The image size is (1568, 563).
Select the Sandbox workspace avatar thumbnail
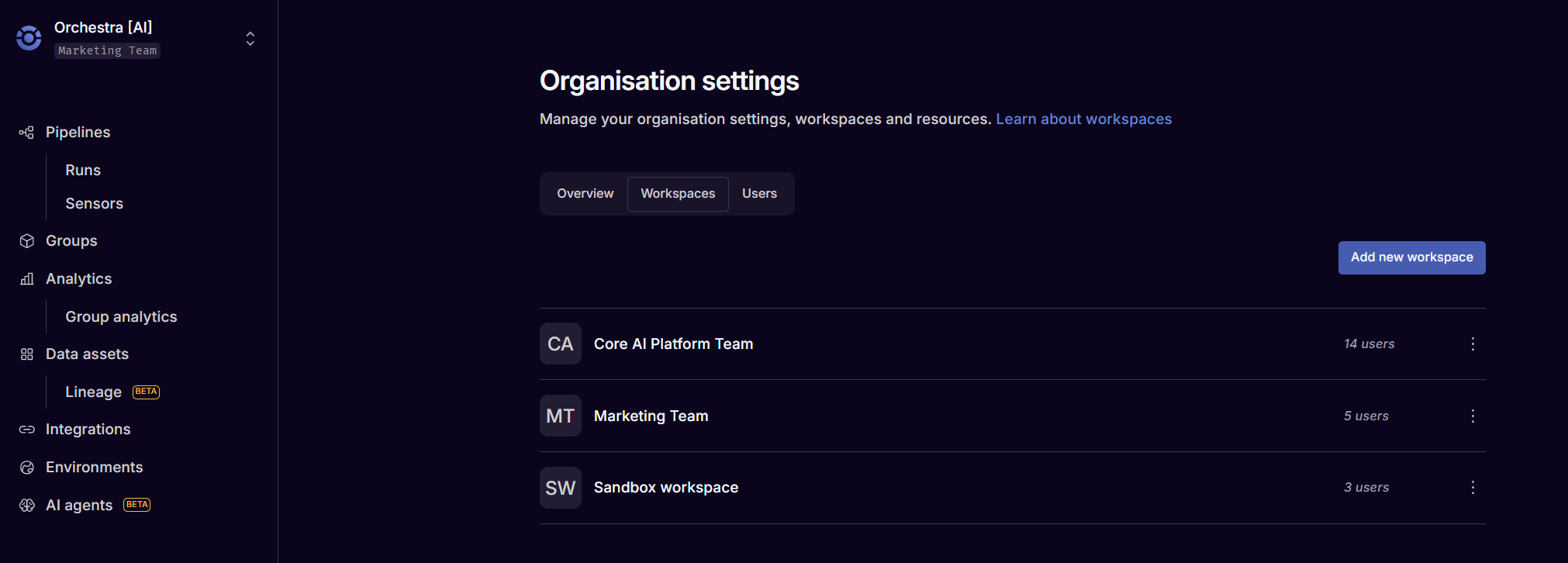[560, 488]
